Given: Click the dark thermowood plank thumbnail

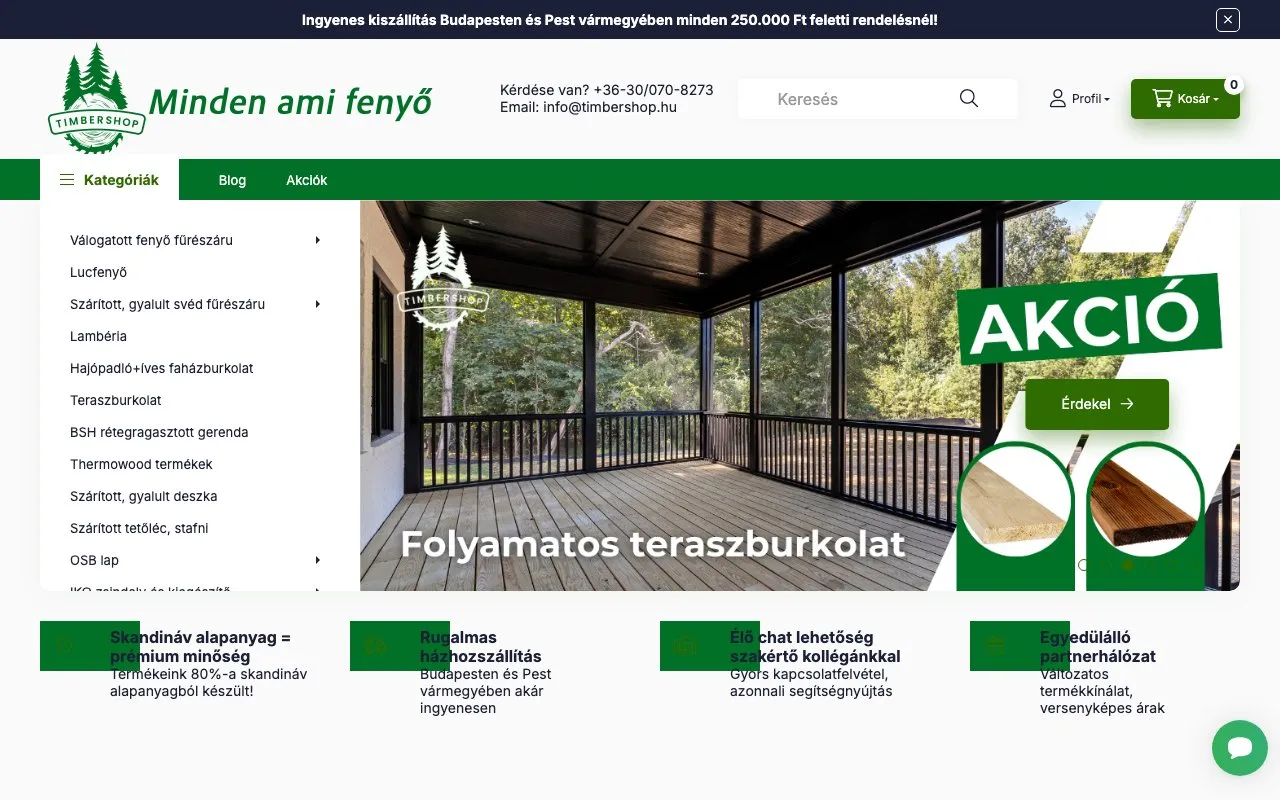Looking at the screenshot, I should [x=1145, y=502].
